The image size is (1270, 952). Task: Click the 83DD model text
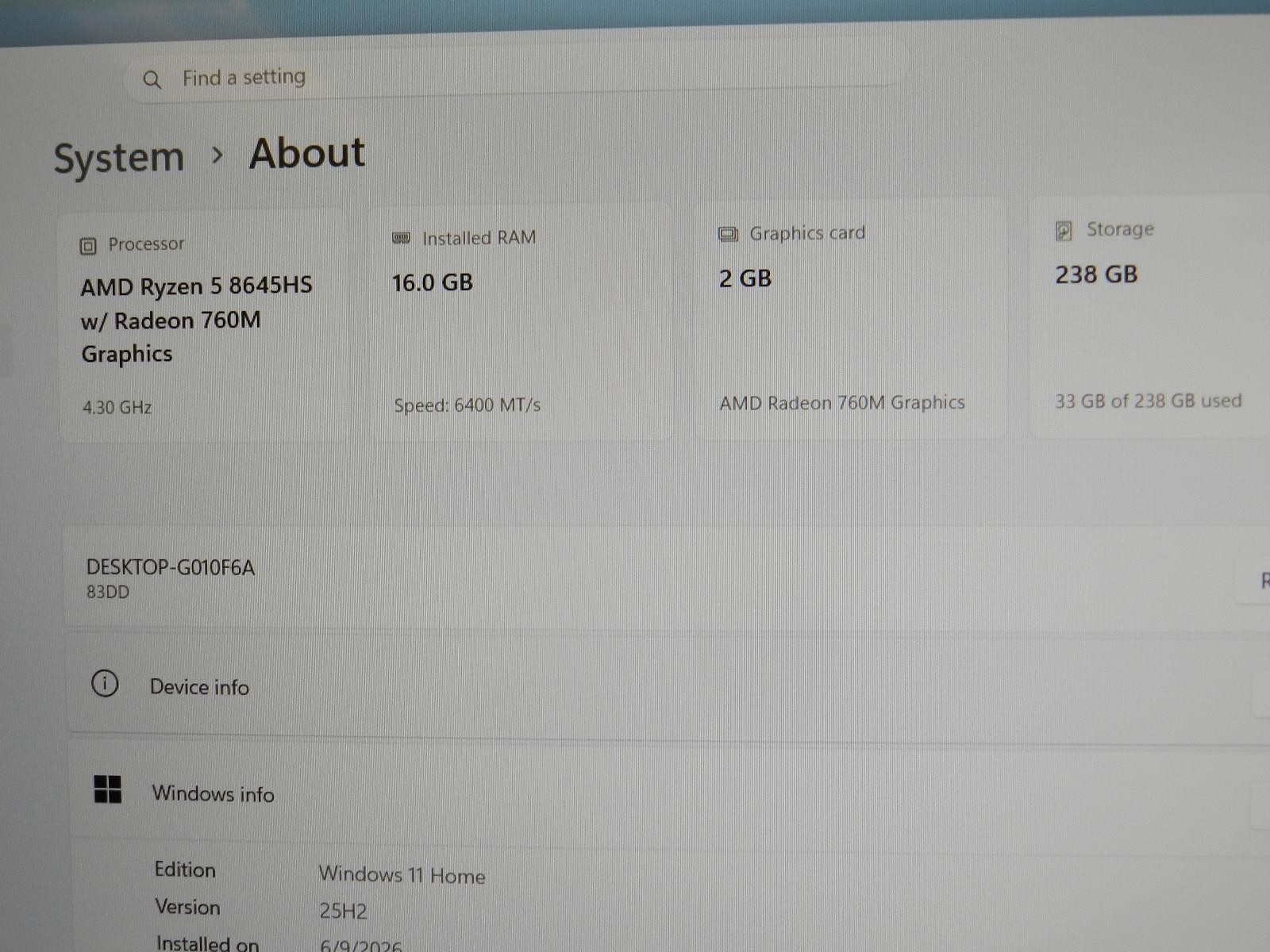pyautogui.click(x=108, y=592)
